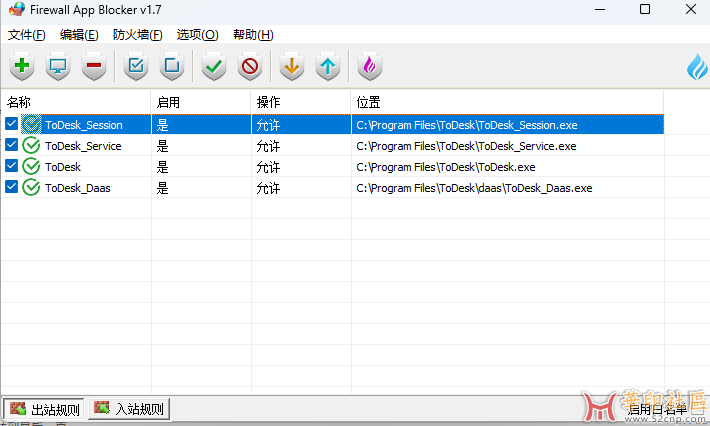
Task: Click the red minus Remove icon
Action: click(94, 66)
